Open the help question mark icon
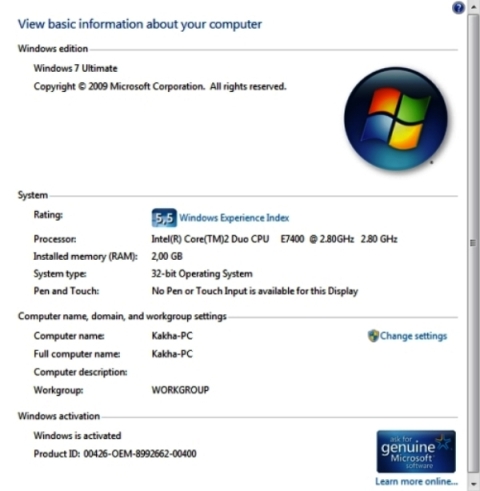 [458, 7]
